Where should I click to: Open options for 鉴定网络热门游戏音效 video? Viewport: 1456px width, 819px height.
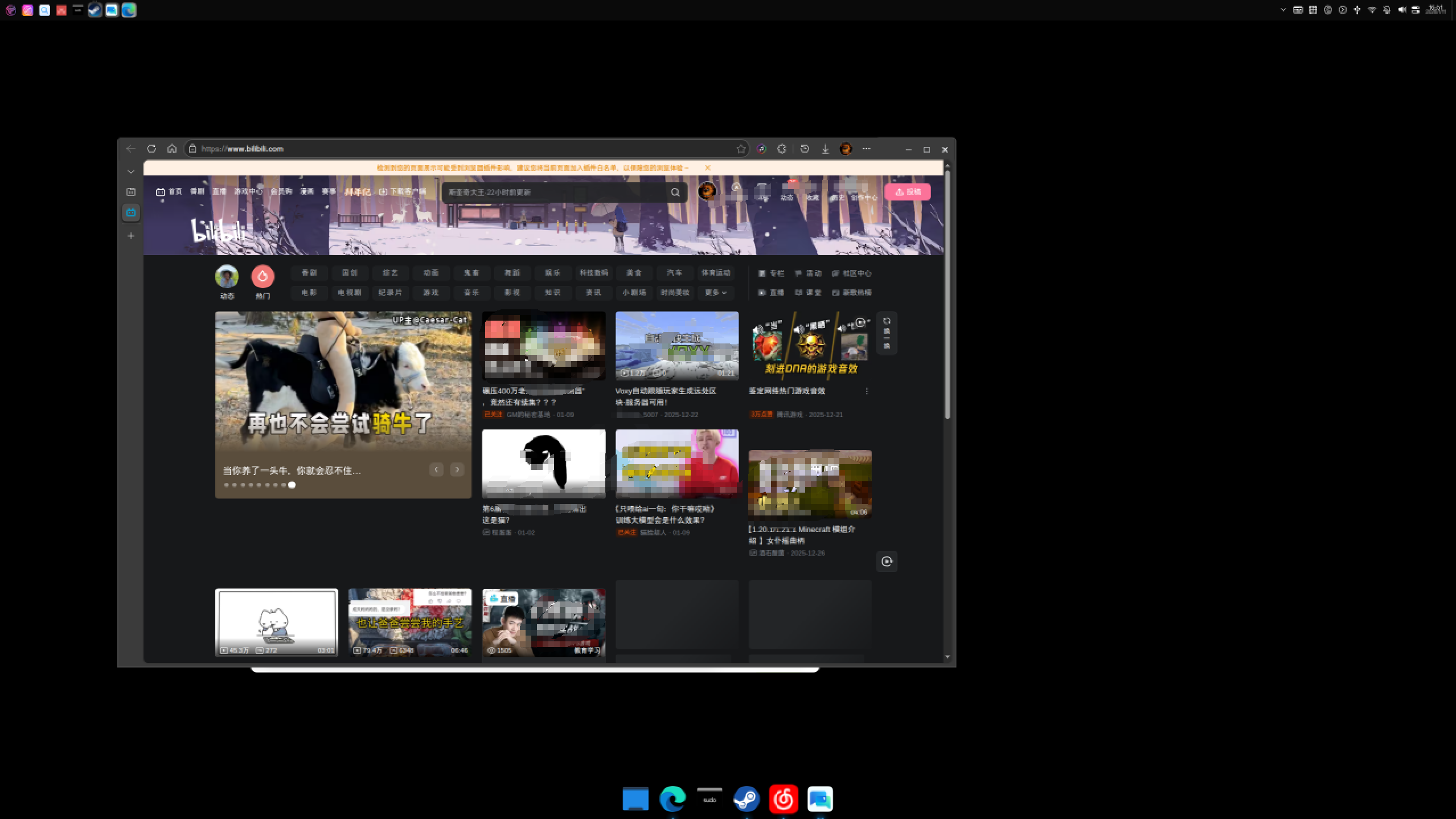pyautogui.click(x=867, y=391)
